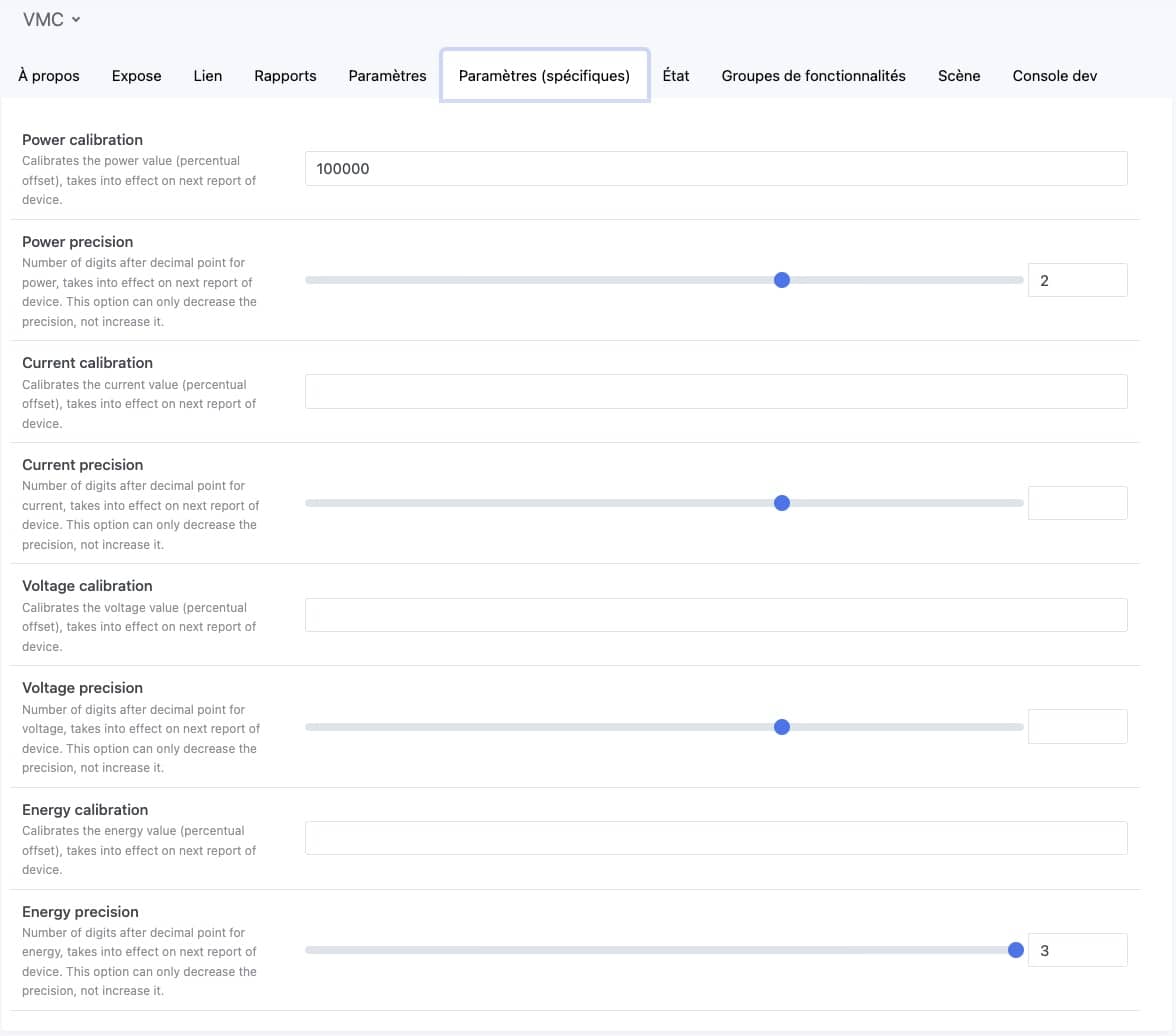The width and height of the screenshot is (1176, 1036).
Task: Select the Scène tab
Action: pos(959,76)
